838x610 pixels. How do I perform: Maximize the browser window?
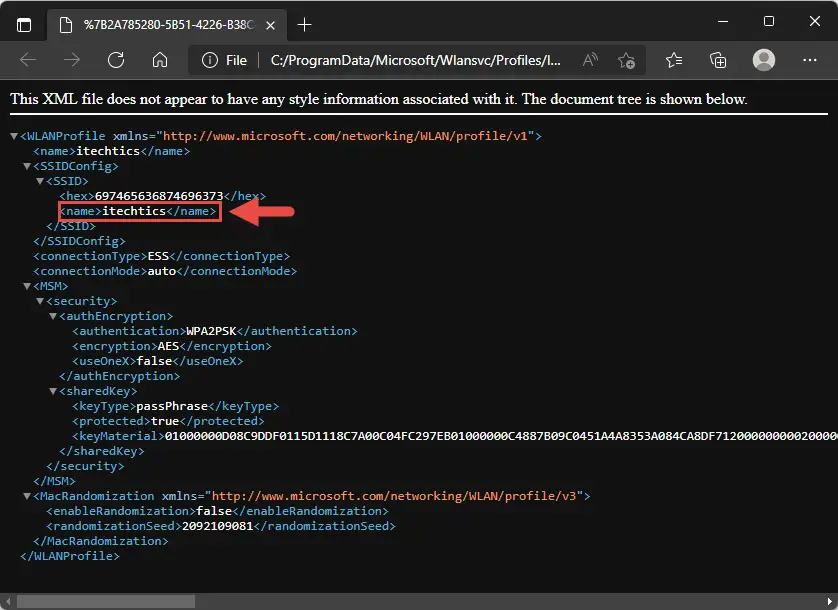(x=769, y=21)
